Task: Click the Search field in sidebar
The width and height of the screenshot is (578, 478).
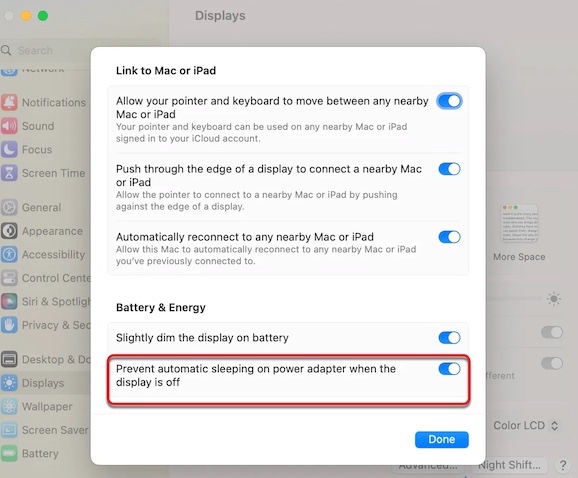Action: (46, 50)
